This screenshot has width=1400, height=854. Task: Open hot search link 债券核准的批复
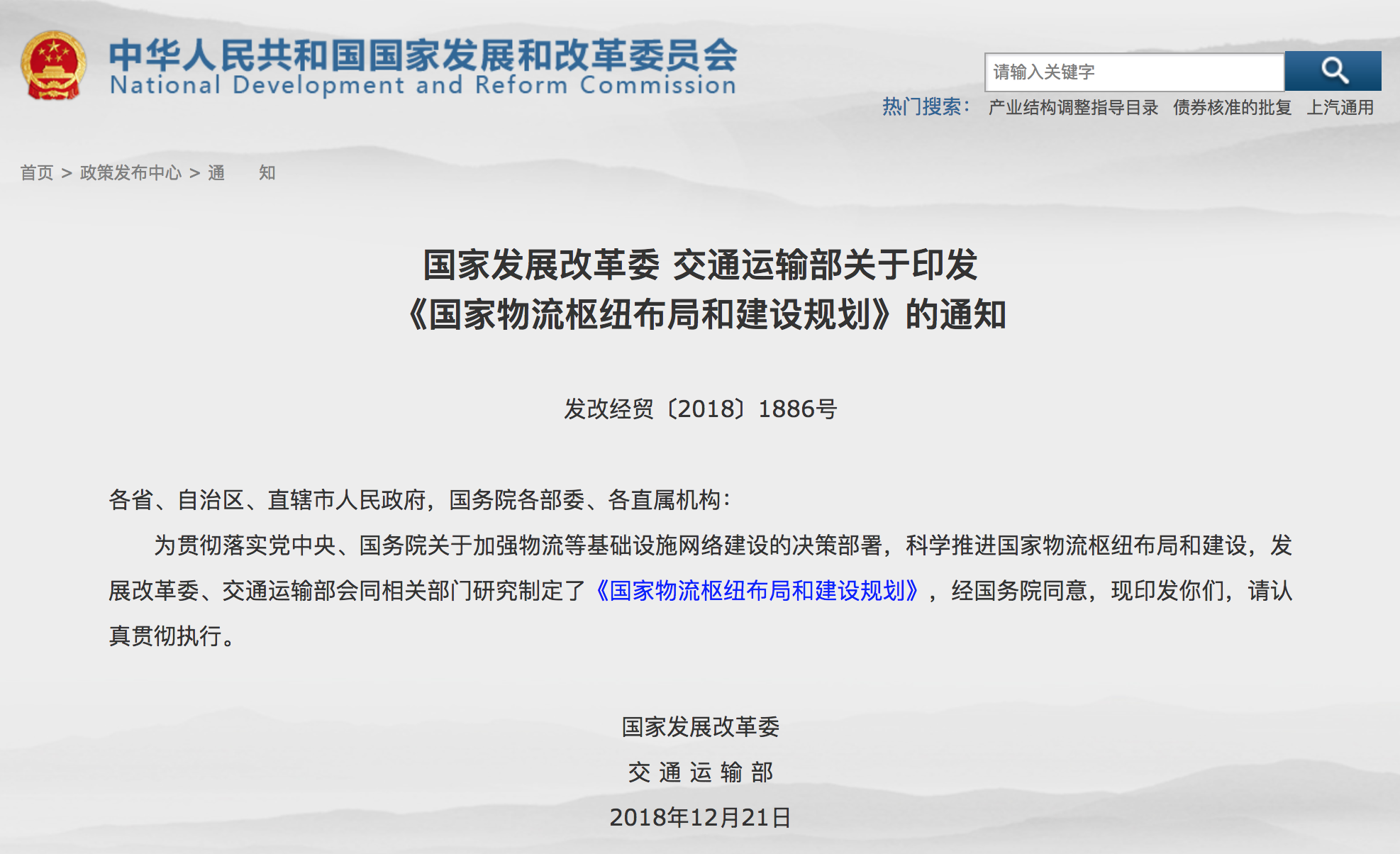(1232, 108)
